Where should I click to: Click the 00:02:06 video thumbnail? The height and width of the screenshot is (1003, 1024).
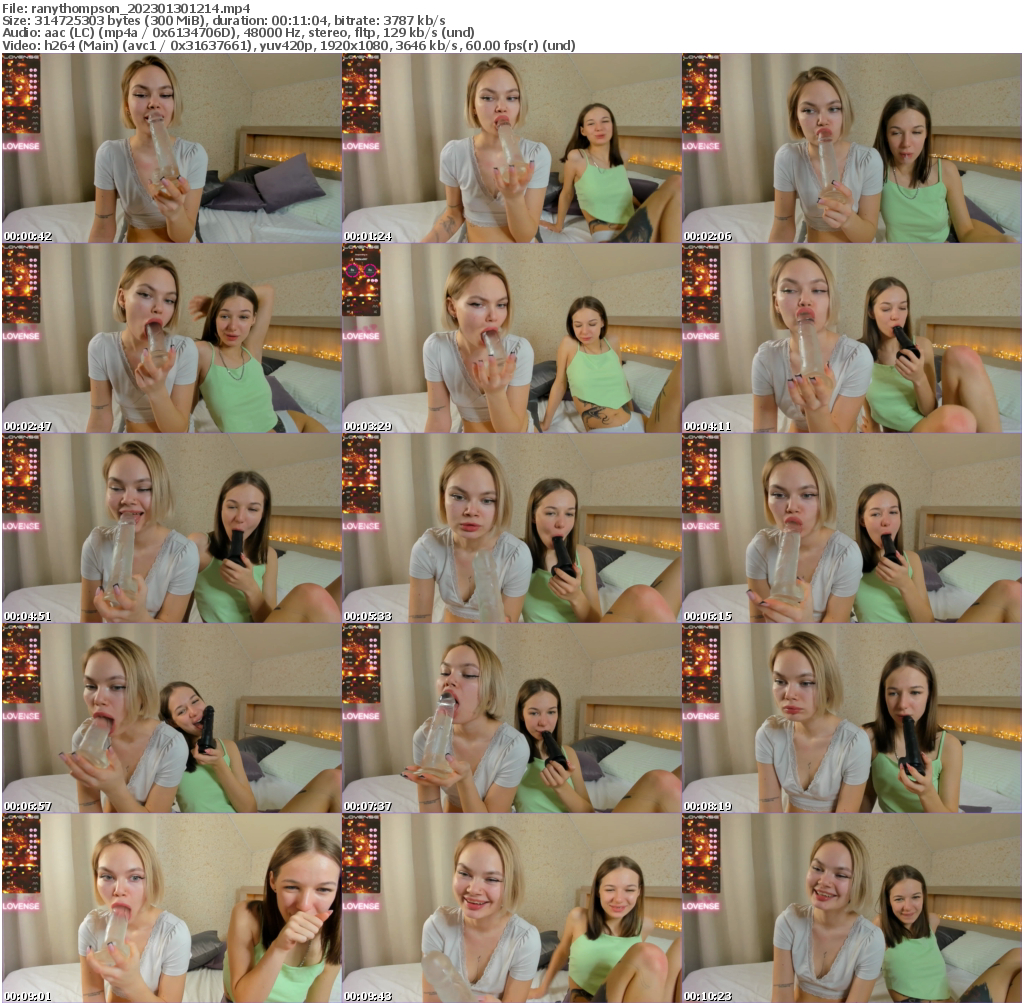[852, 150]
